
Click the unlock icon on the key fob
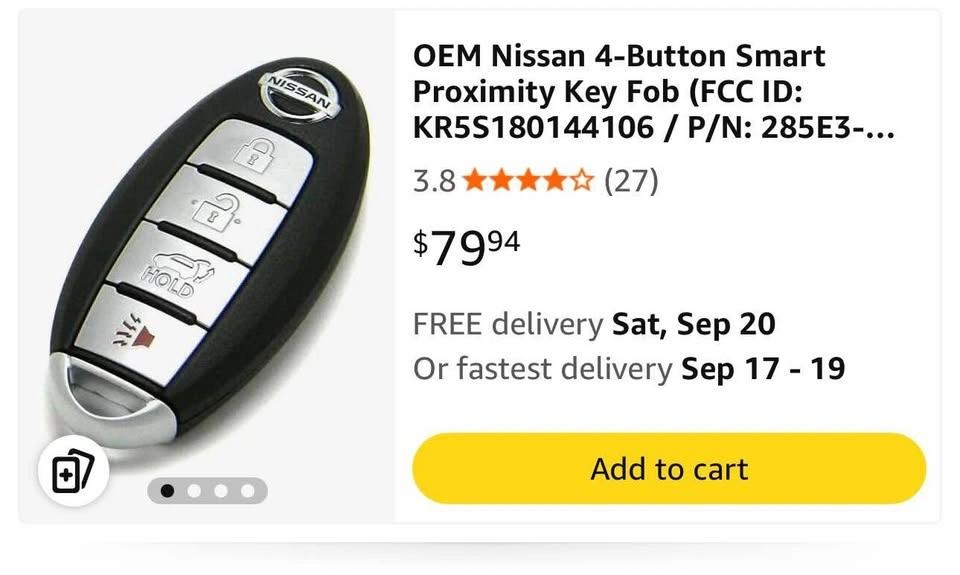(x=214, y=212)
